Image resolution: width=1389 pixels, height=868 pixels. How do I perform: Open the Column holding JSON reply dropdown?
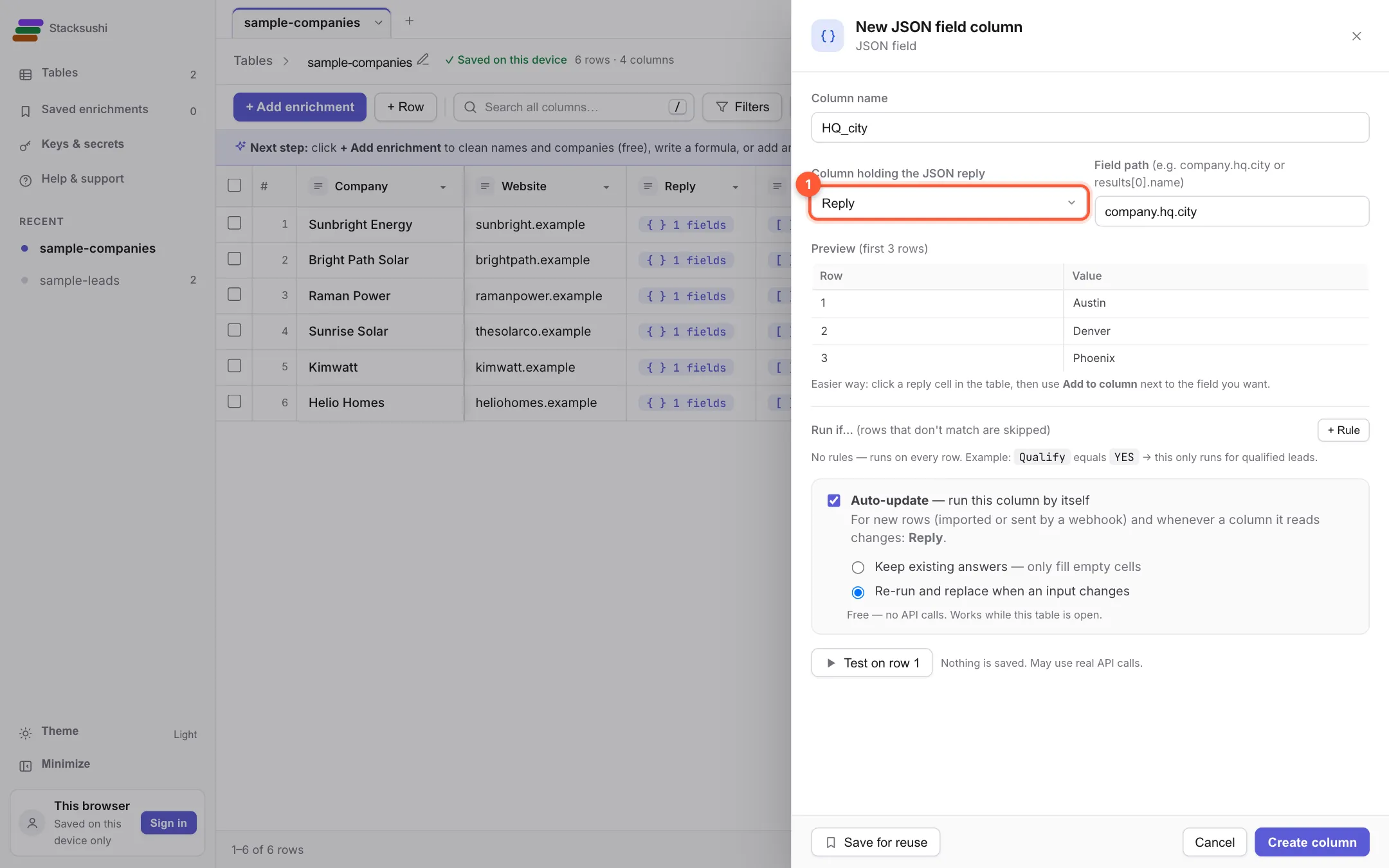tap(949, 203)
